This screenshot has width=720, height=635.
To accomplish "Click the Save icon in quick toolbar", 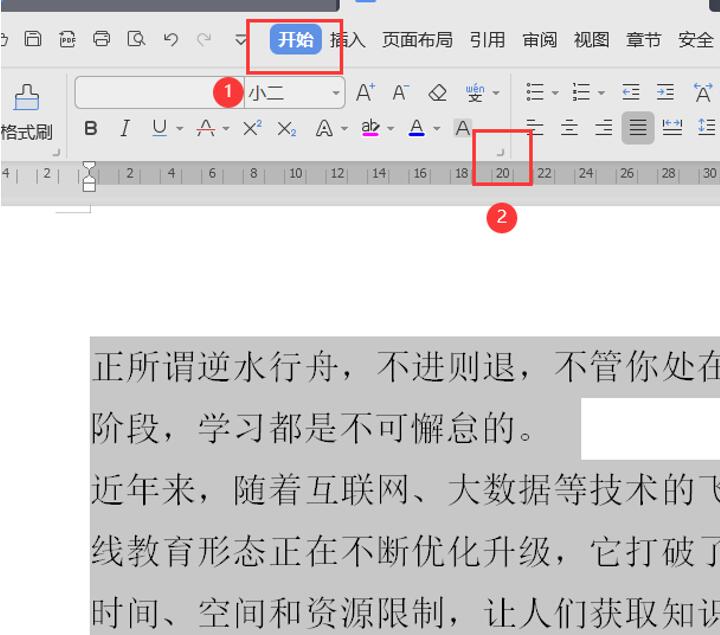I will (33, 39).
